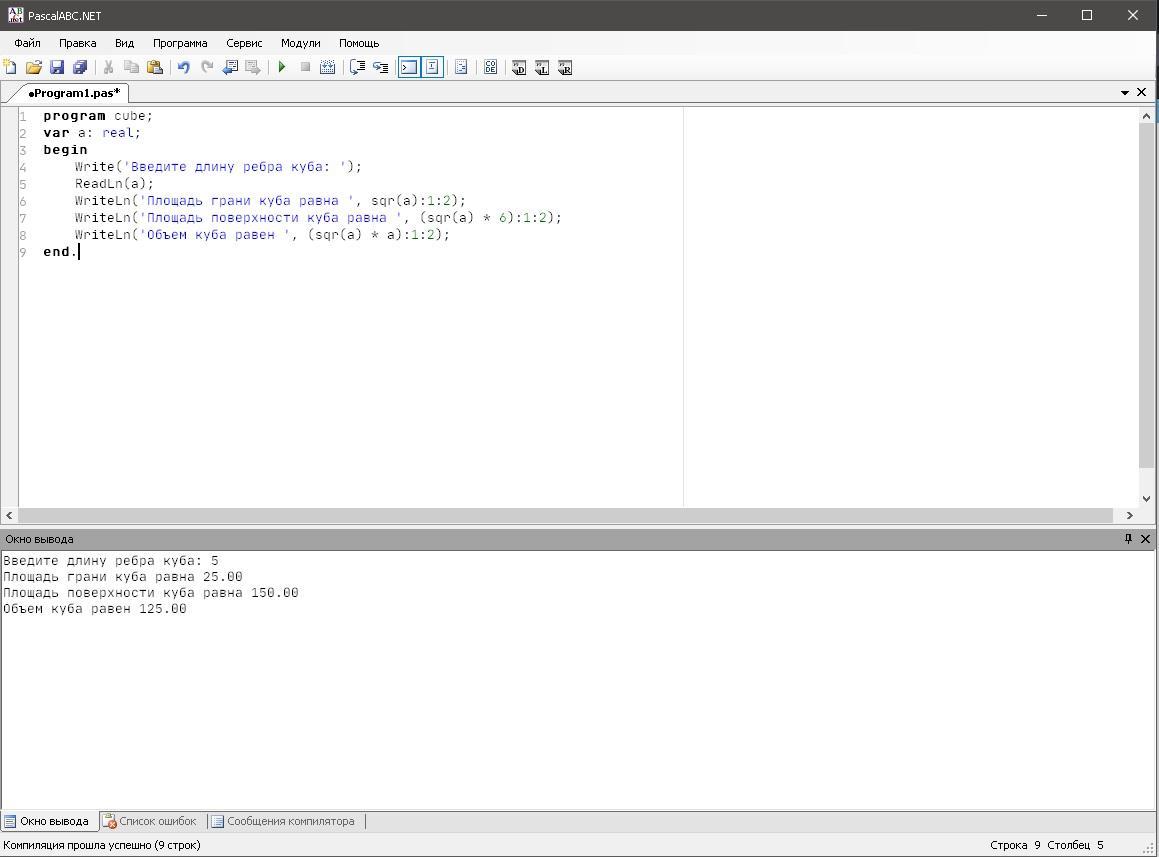Screen dimensions: 1159x857
Task: Click the New file icon
Action: click(x=10, y=67)
